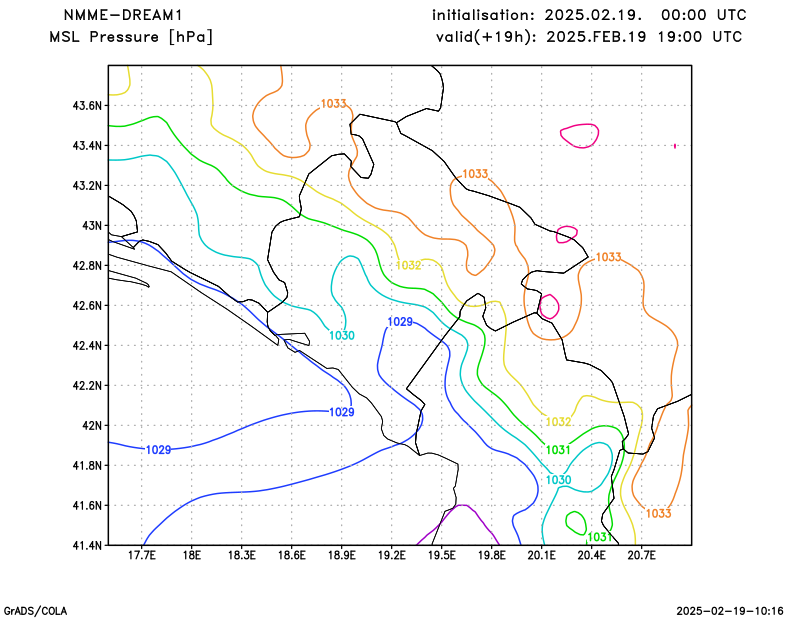This screenshot has width=800, height=618.
Task: Click the orange 1033 label near 41.6N
Action: (659, 513)
